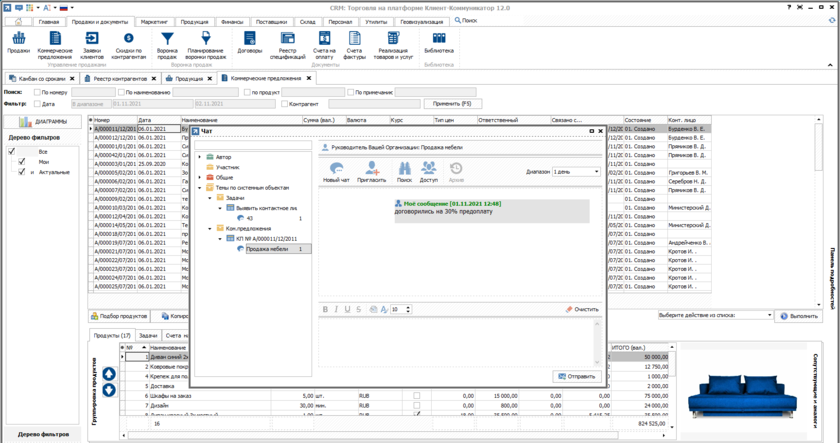
Task: Open Воронка продаж funnel icon
Action: coord(167,45)
